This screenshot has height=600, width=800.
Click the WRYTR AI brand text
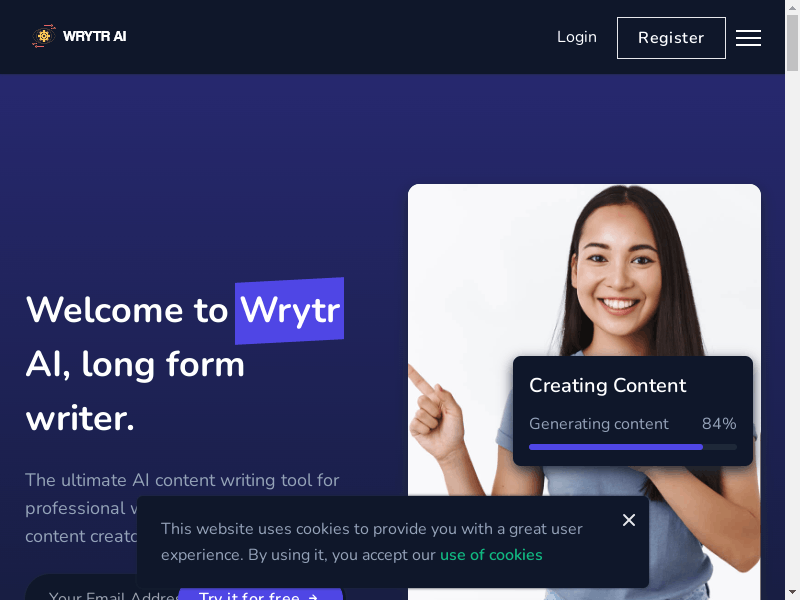pos(94,36)
